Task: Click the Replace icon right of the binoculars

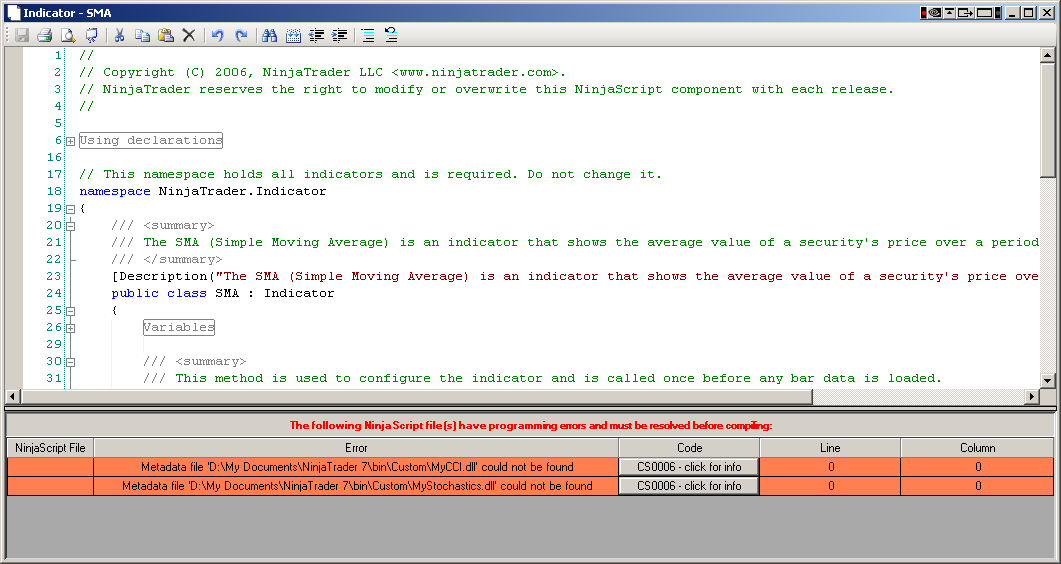Action: [x=293, y=35]
